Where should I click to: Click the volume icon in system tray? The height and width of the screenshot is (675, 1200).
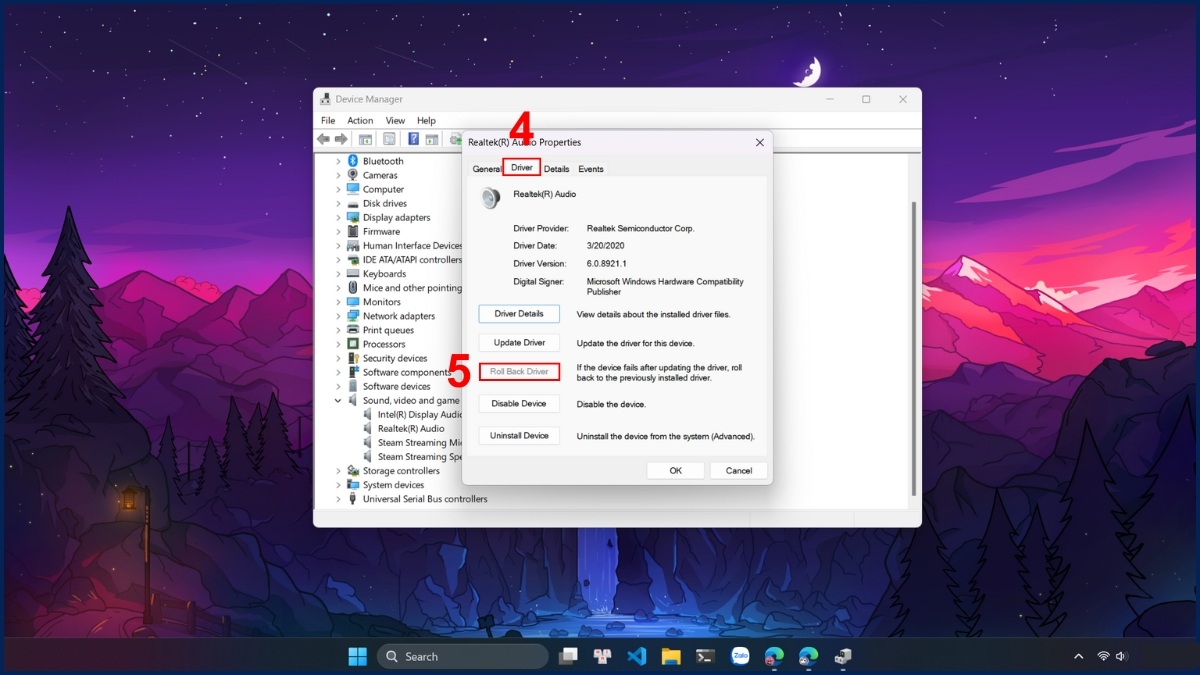[1122, 657]
